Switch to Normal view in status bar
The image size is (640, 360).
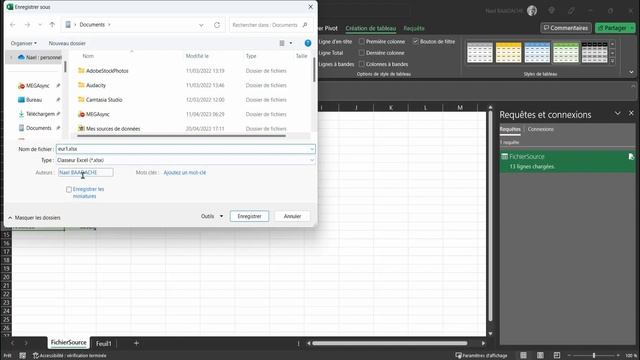point(523,356)
